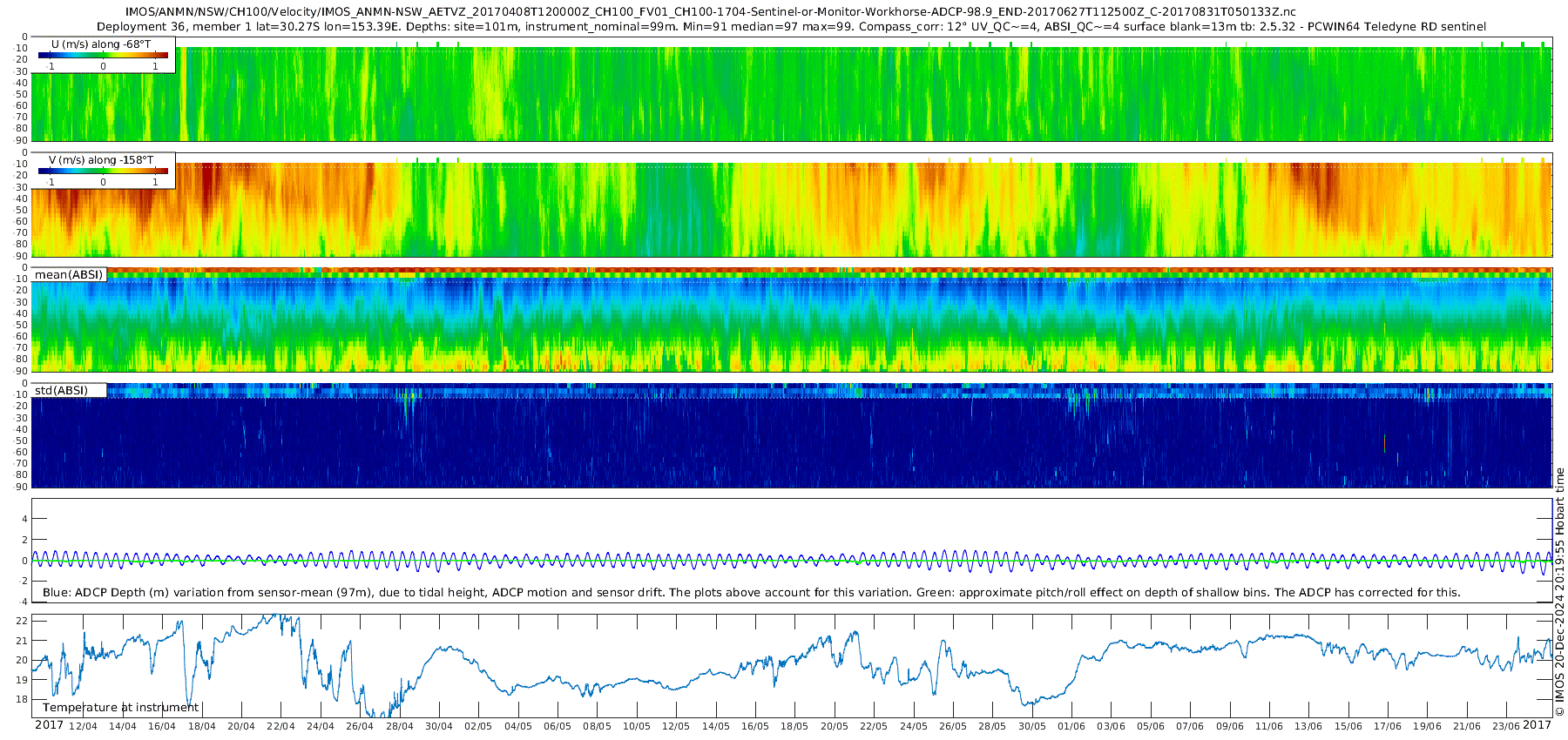Select the 'V (m/s) along -158°T' legend title

[101, 160]
